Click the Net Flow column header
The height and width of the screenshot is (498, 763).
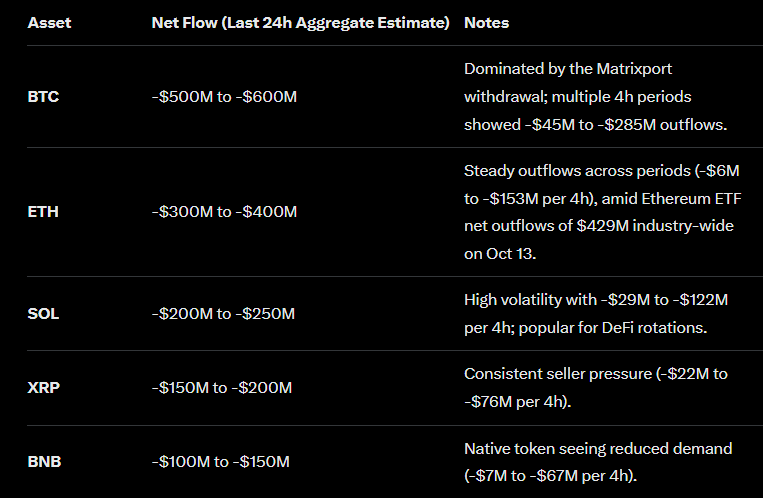300,22
